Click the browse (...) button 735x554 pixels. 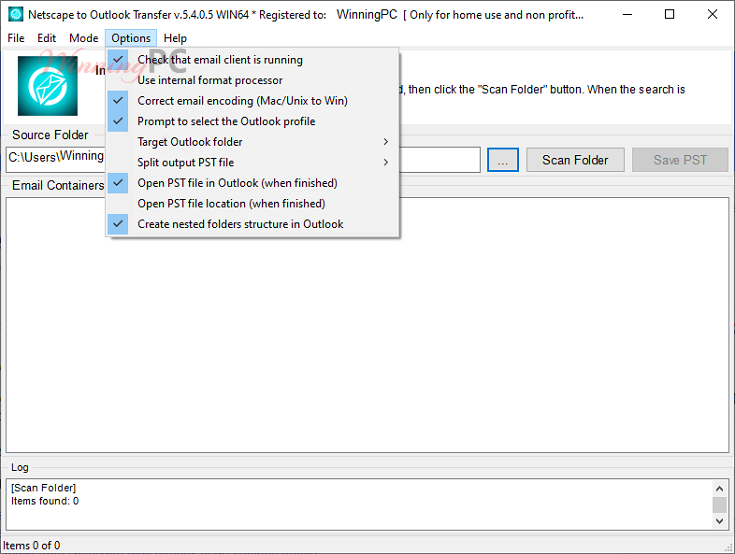pyautogui.click(x=503, y=160)
